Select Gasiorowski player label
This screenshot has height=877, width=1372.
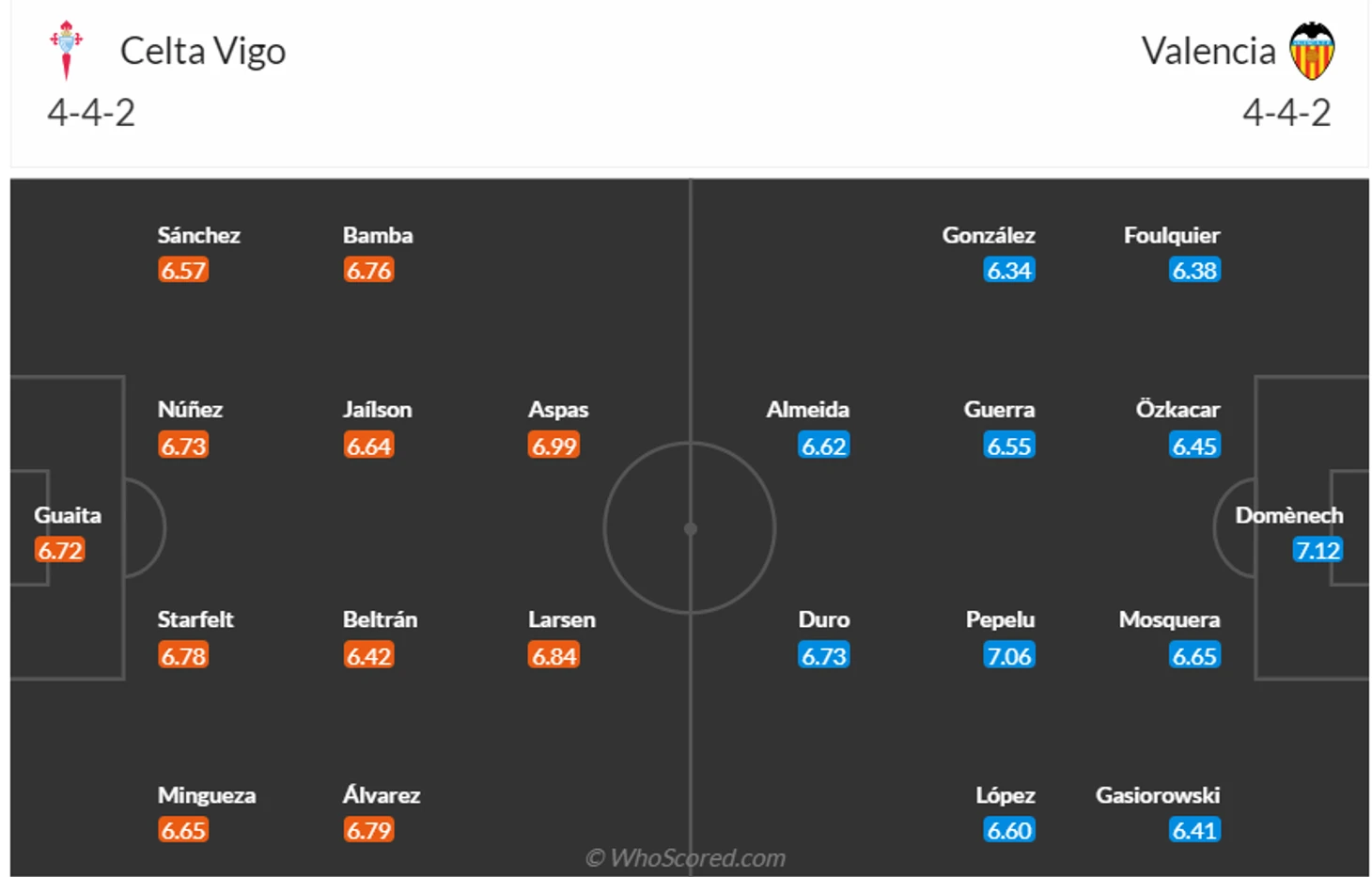[x=1158, y=795]
